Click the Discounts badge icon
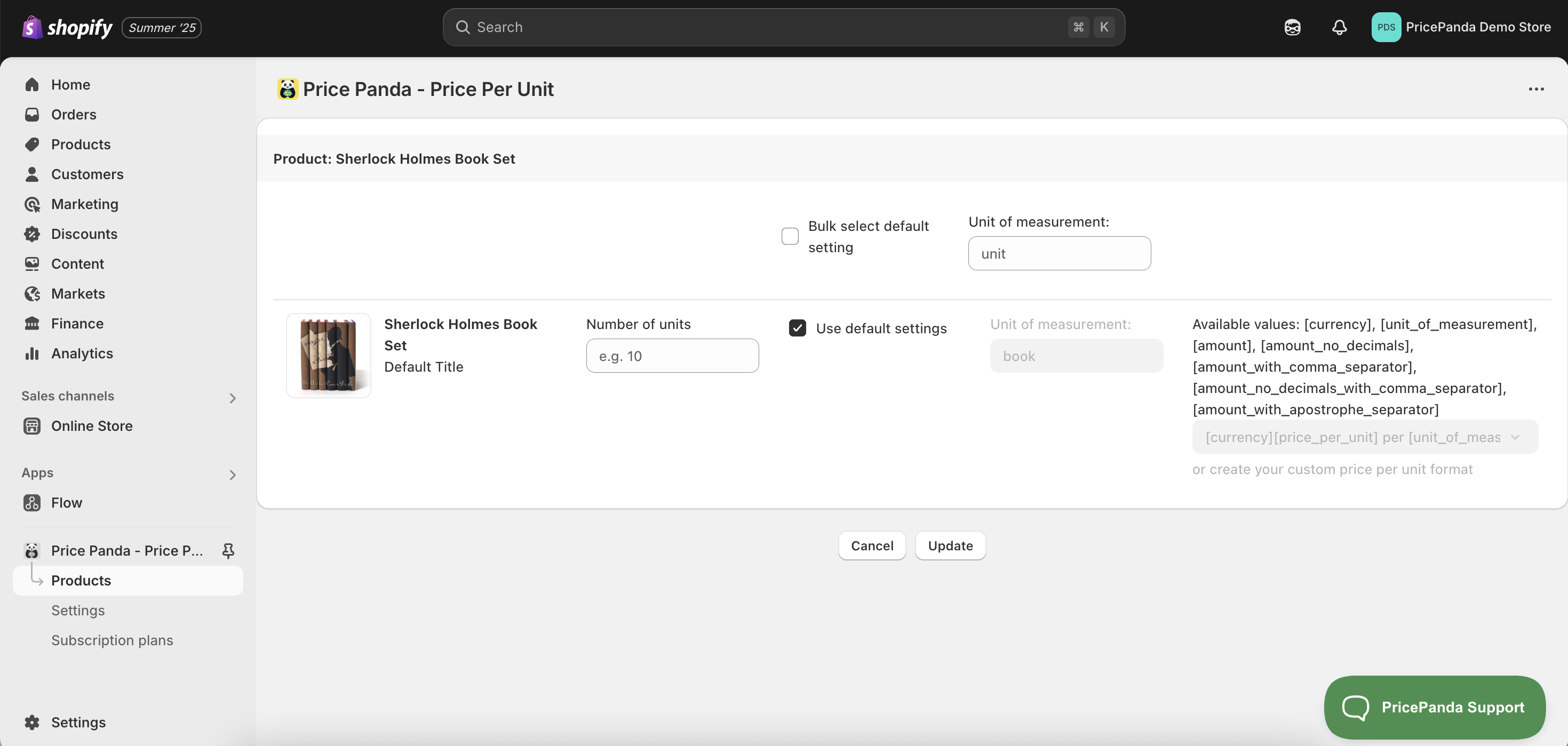The width and height of the screenshot is (1568, 746). pos(32,234)
